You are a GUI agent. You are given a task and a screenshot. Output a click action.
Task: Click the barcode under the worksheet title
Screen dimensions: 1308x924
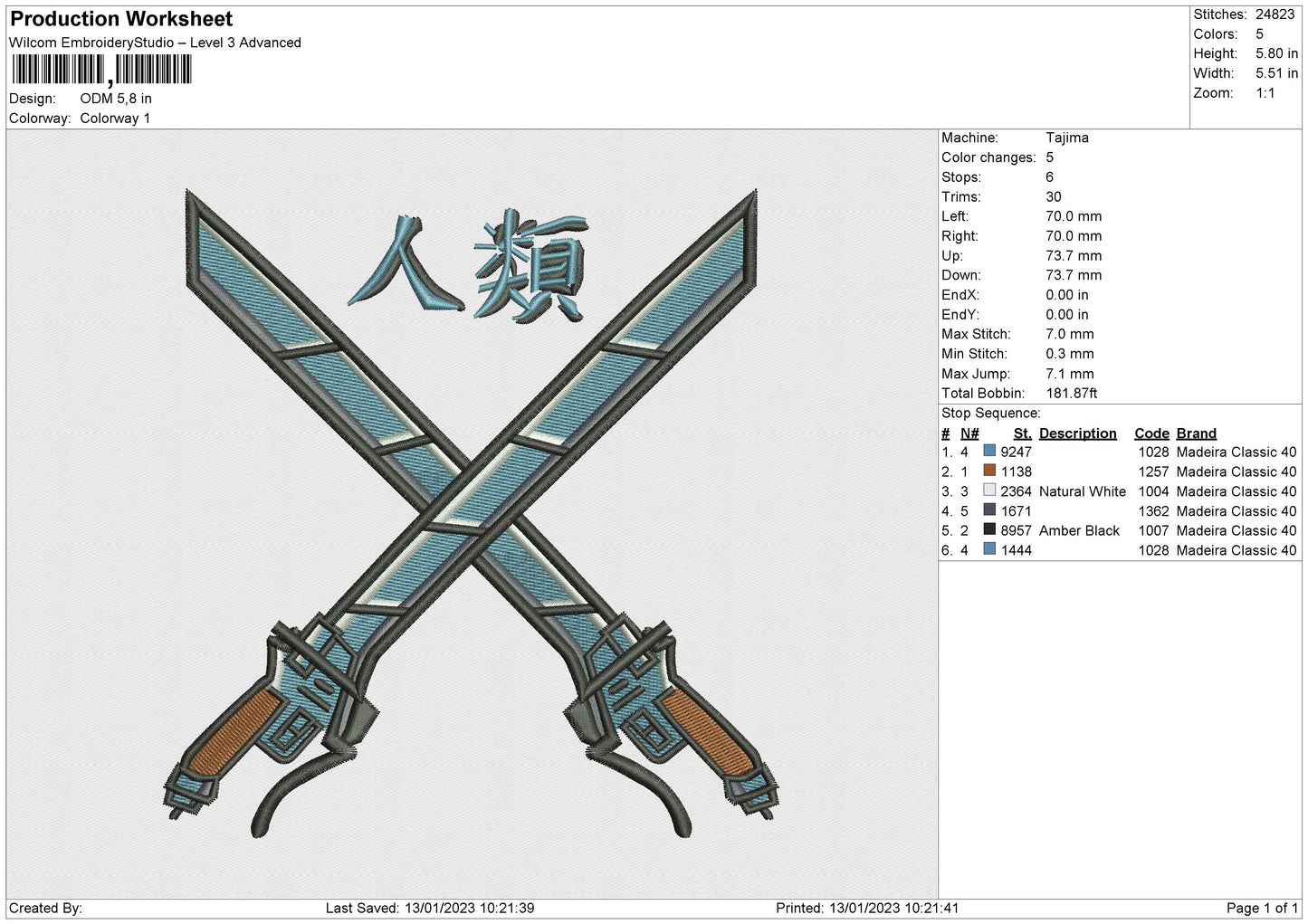tap(101, 70)
